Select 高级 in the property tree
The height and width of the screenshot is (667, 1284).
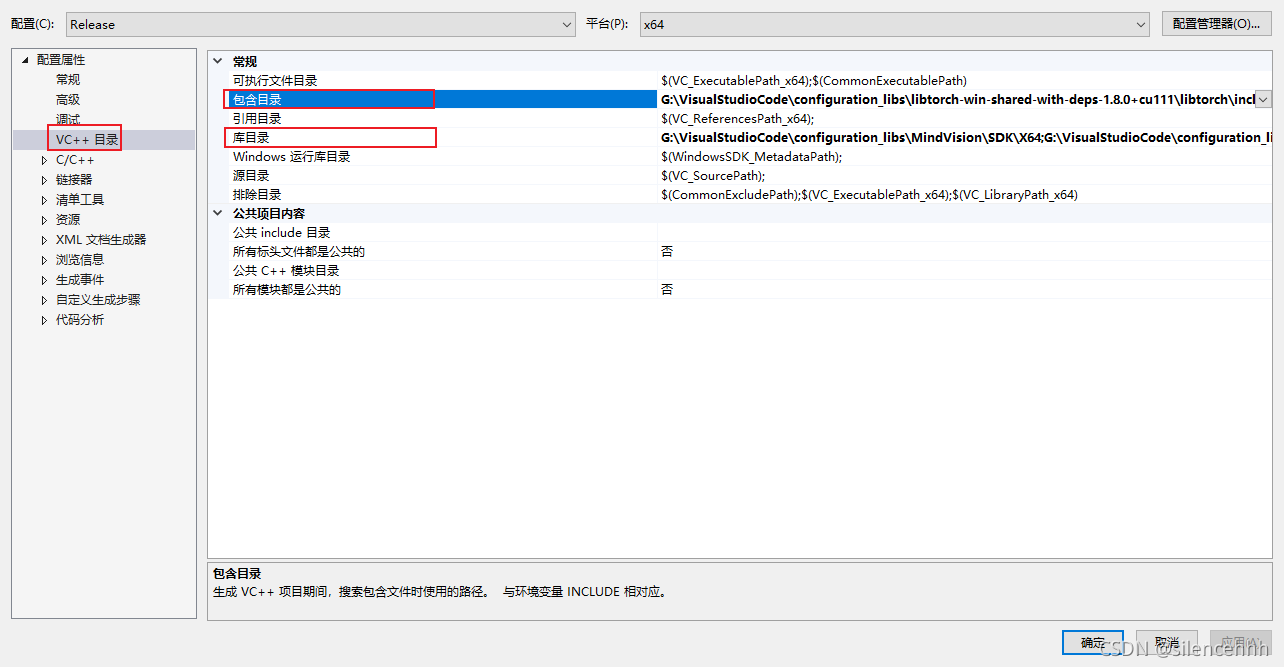[68, 100]
